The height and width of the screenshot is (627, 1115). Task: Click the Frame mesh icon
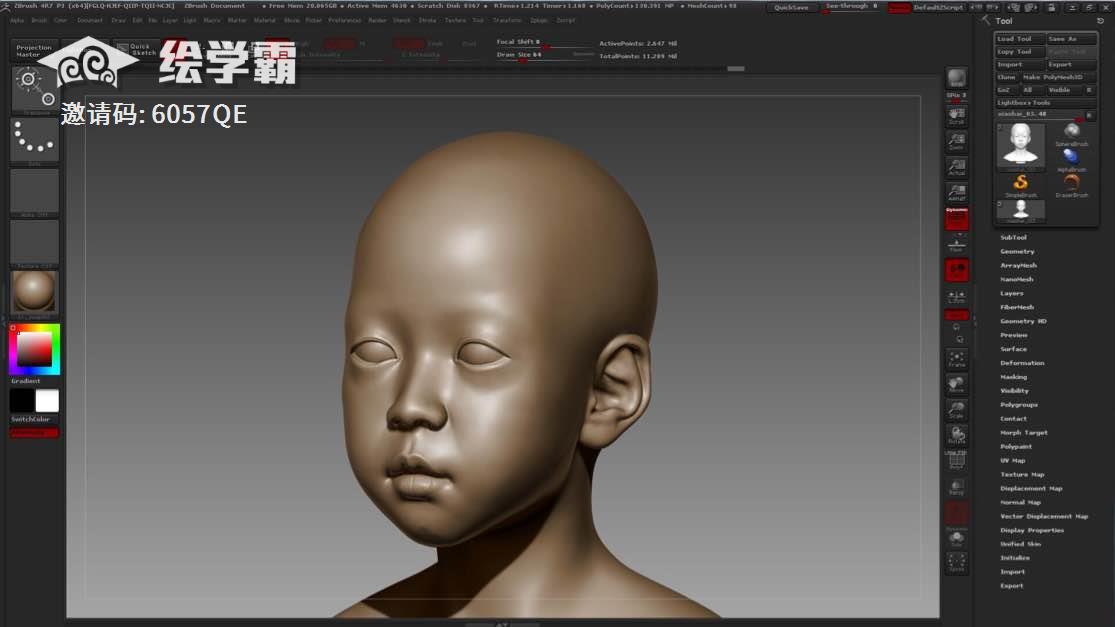[957, 358]
